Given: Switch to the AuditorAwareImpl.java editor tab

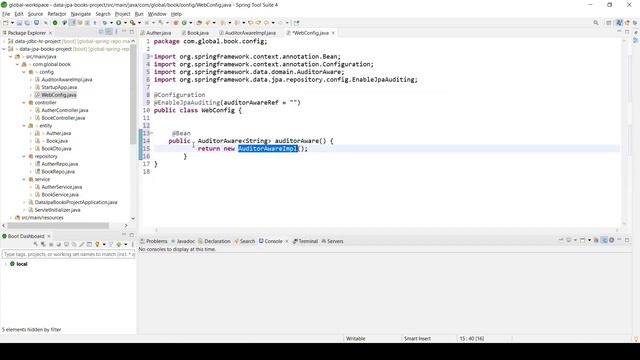Looking at the screenshot, I should click(248, 33).
